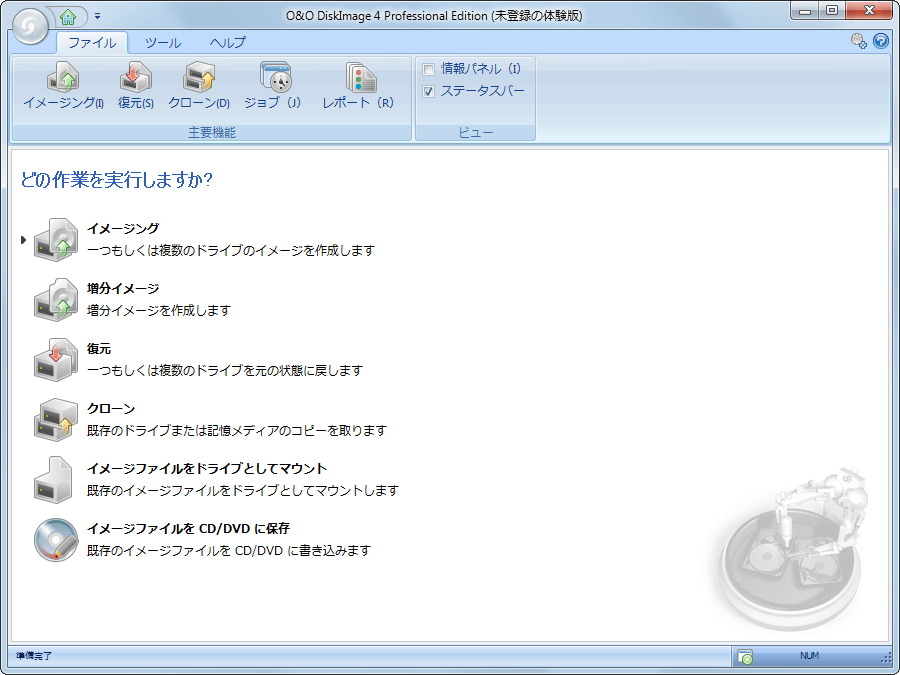Click the 増分イメージ icon in task list

coord(56,300)
